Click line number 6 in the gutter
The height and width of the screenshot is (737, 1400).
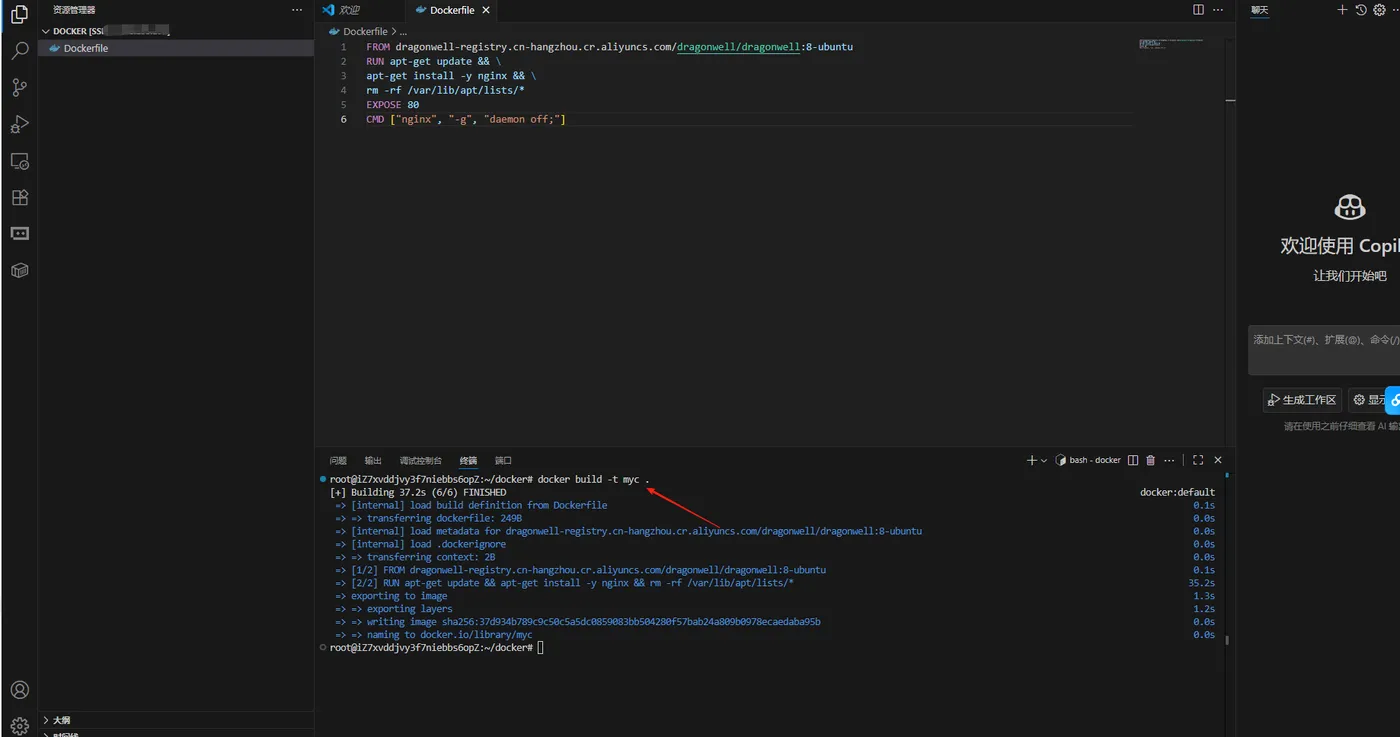(344, 119)
